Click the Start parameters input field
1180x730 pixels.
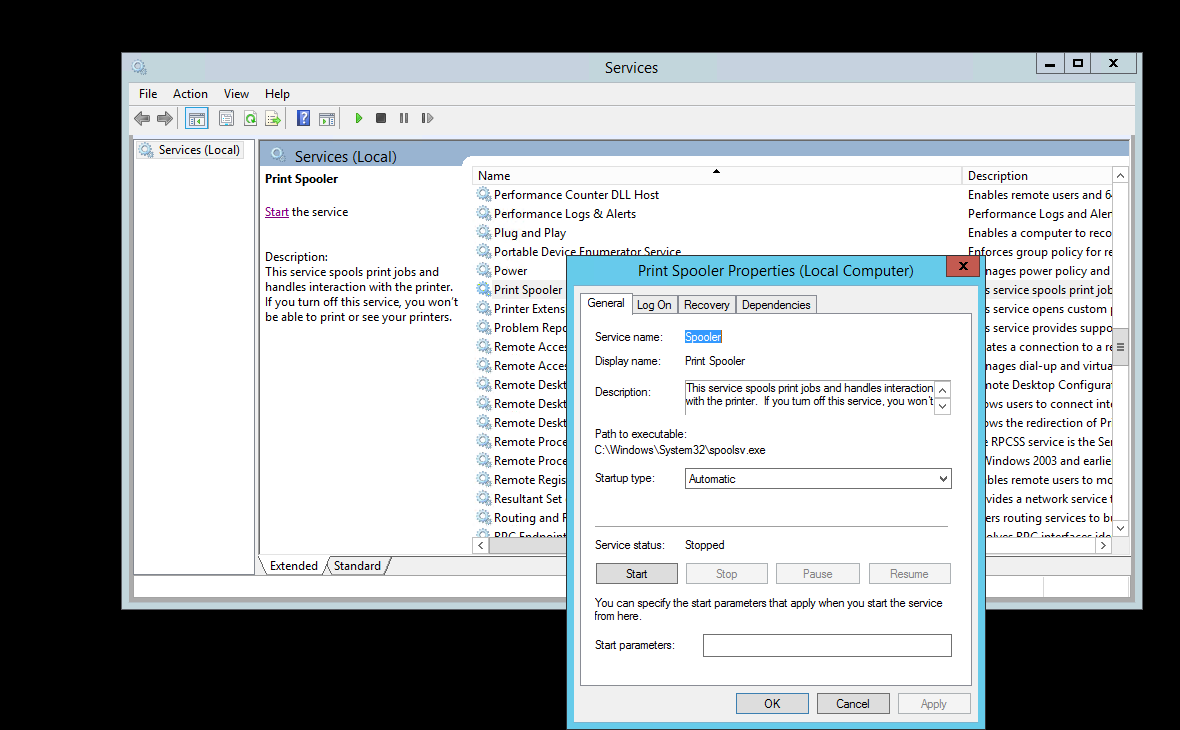[826, 646]
